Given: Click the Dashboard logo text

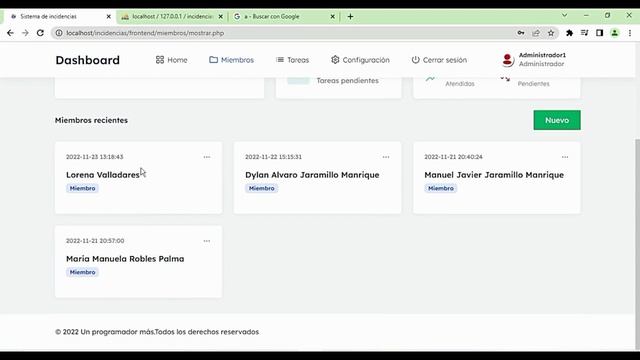Looking at the screenshot, I should (x=88, y=60).
